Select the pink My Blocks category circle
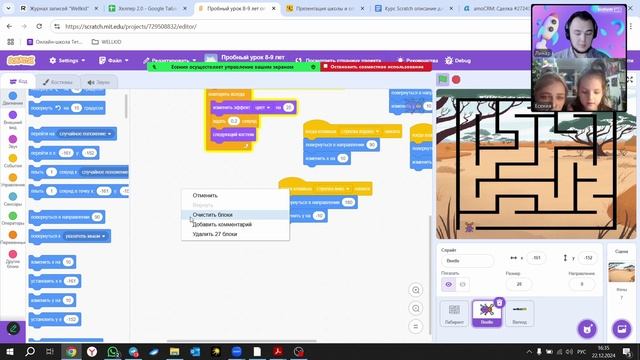This screenshot has width=640, height=360. [x=13, y=254]
